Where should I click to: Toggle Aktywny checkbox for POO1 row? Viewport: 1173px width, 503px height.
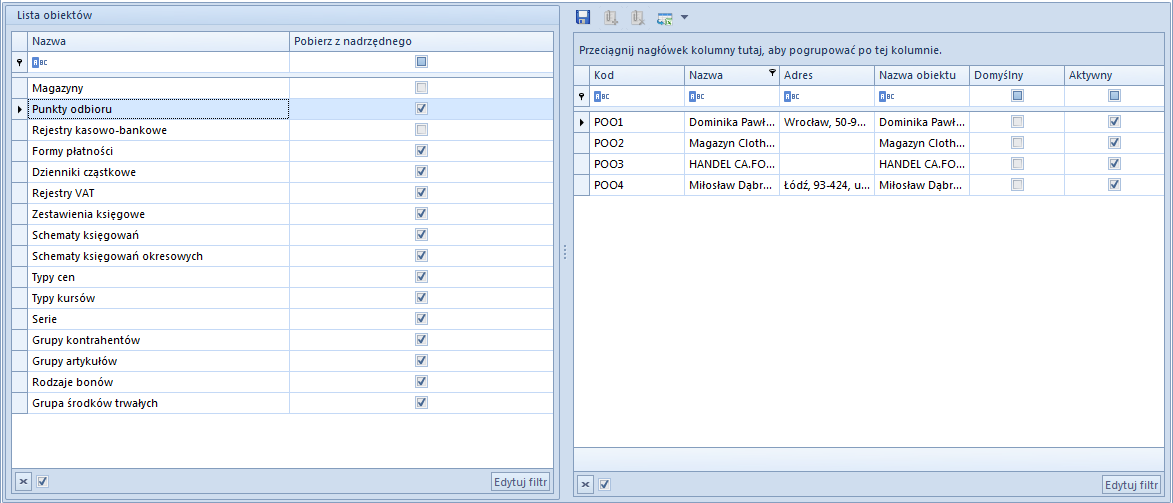click(x=1115, y=121)
